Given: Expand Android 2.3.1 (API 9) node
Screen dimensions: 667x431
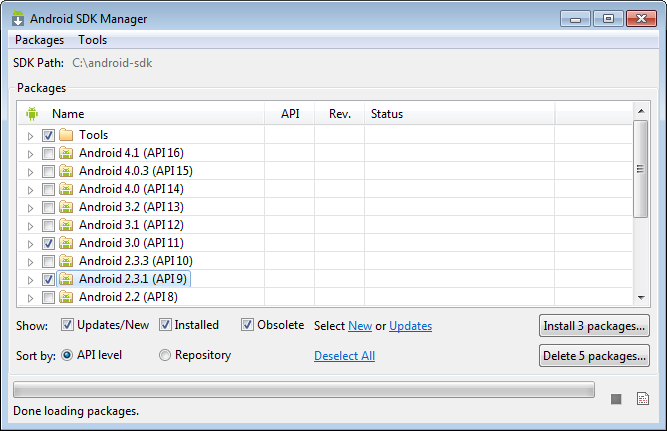Looking at the screenshot, I should [30, 280].
